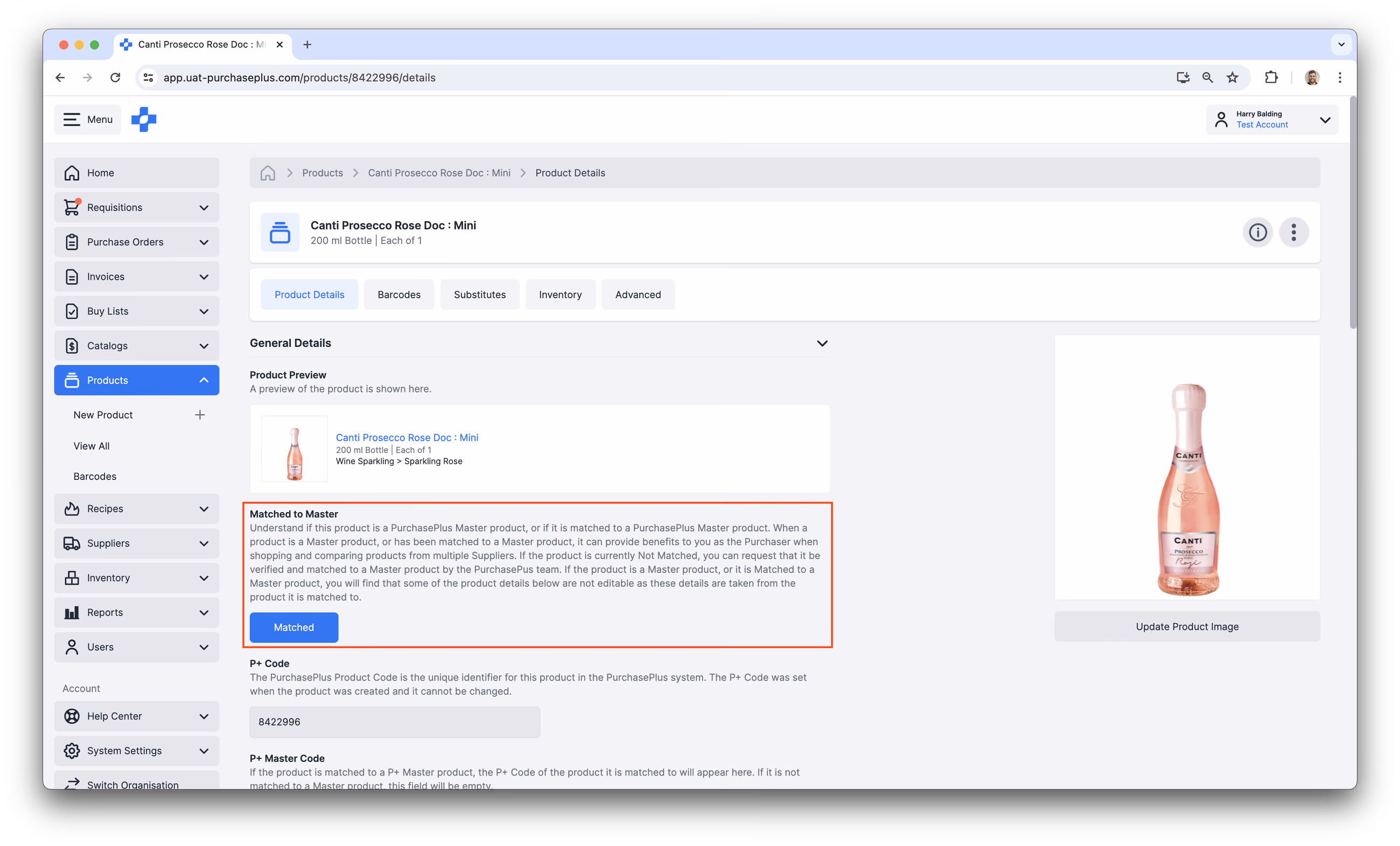Viewport: 1400px width, 846px height.
Task: Click Products breadcrumb link
Action: tap(322, 173)
